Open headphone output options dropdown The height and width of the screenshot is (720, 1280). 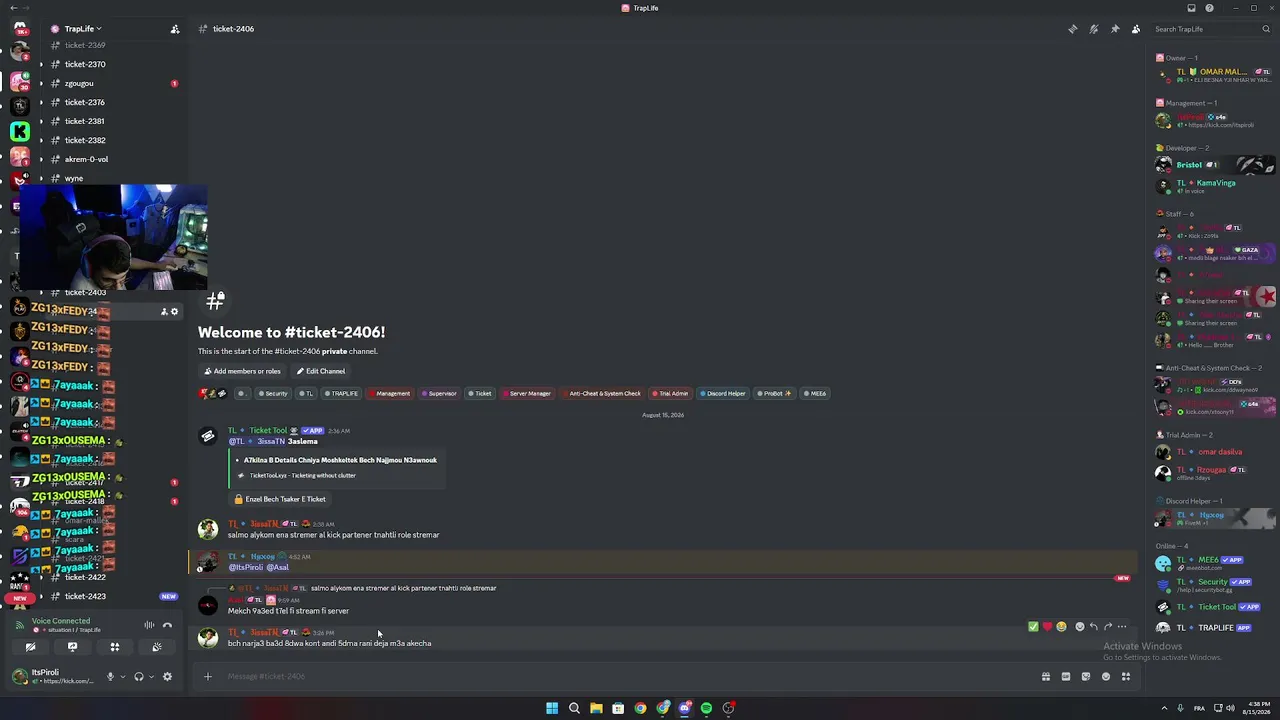pyautogui.click(x=152, y=677)
